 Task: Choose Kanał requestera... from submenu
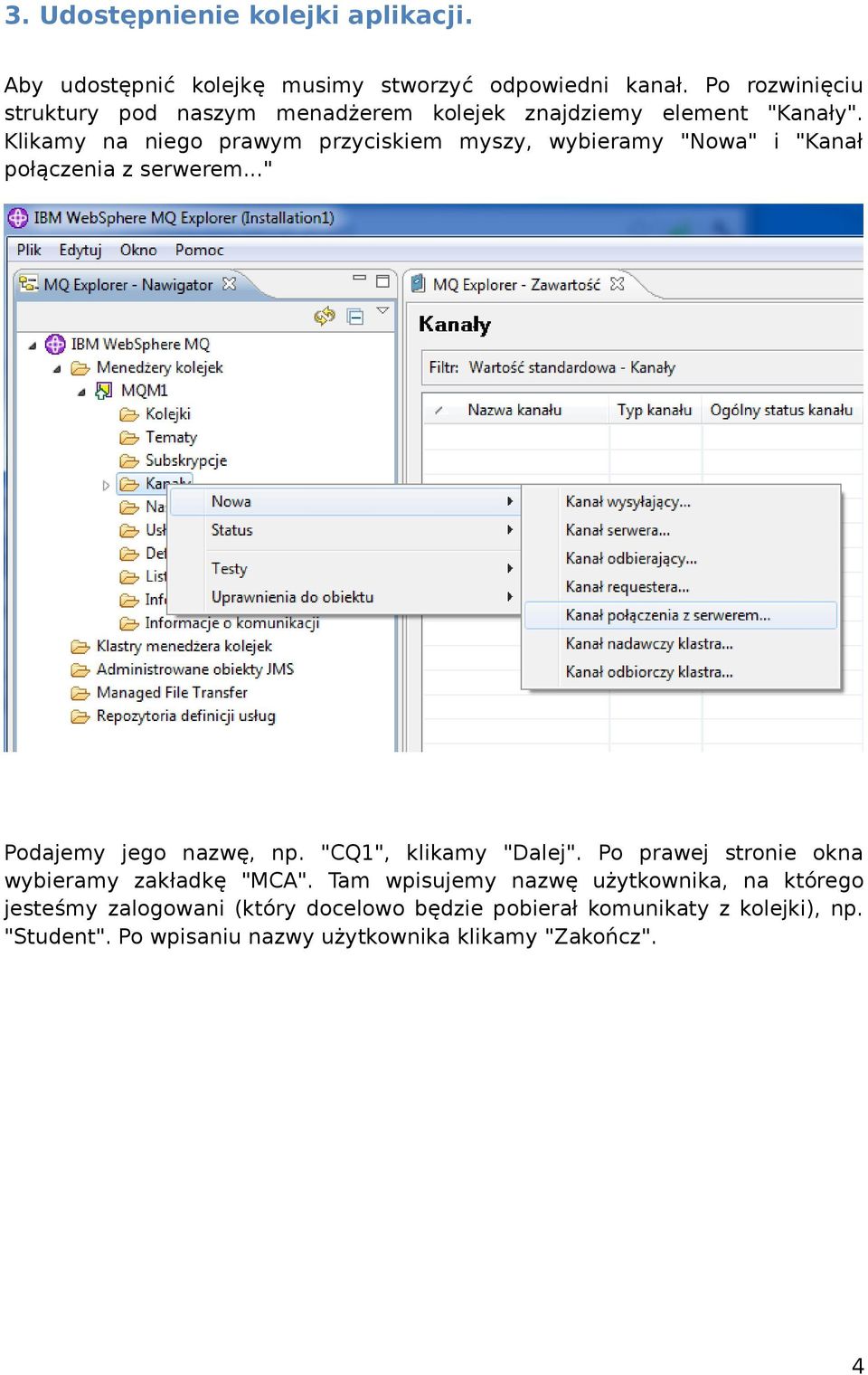pyautogui.click(x=681, y=586)
